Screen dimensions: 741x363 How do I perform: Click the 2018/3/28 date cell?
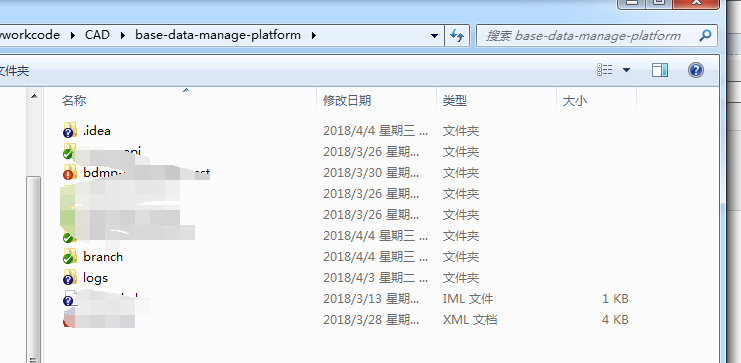click(x=371, y=320)
